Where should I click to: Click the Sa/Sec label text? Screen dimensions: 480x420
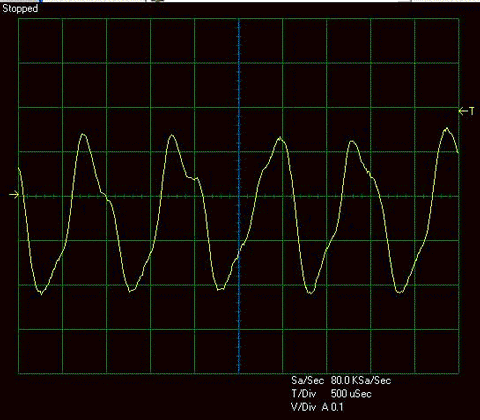click(x=307, y=380)
